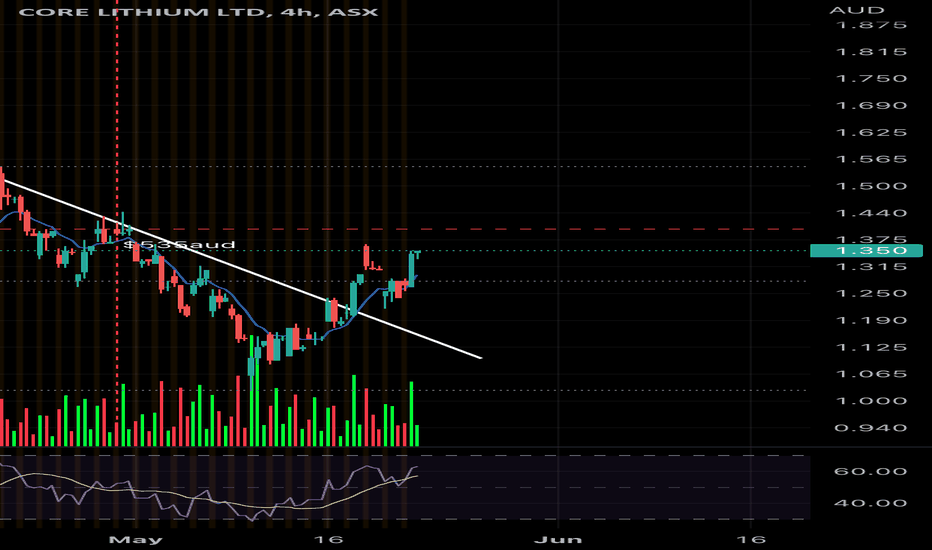Click the 1.065 price axis label
The image size is (932, 550).
[871, 374]
